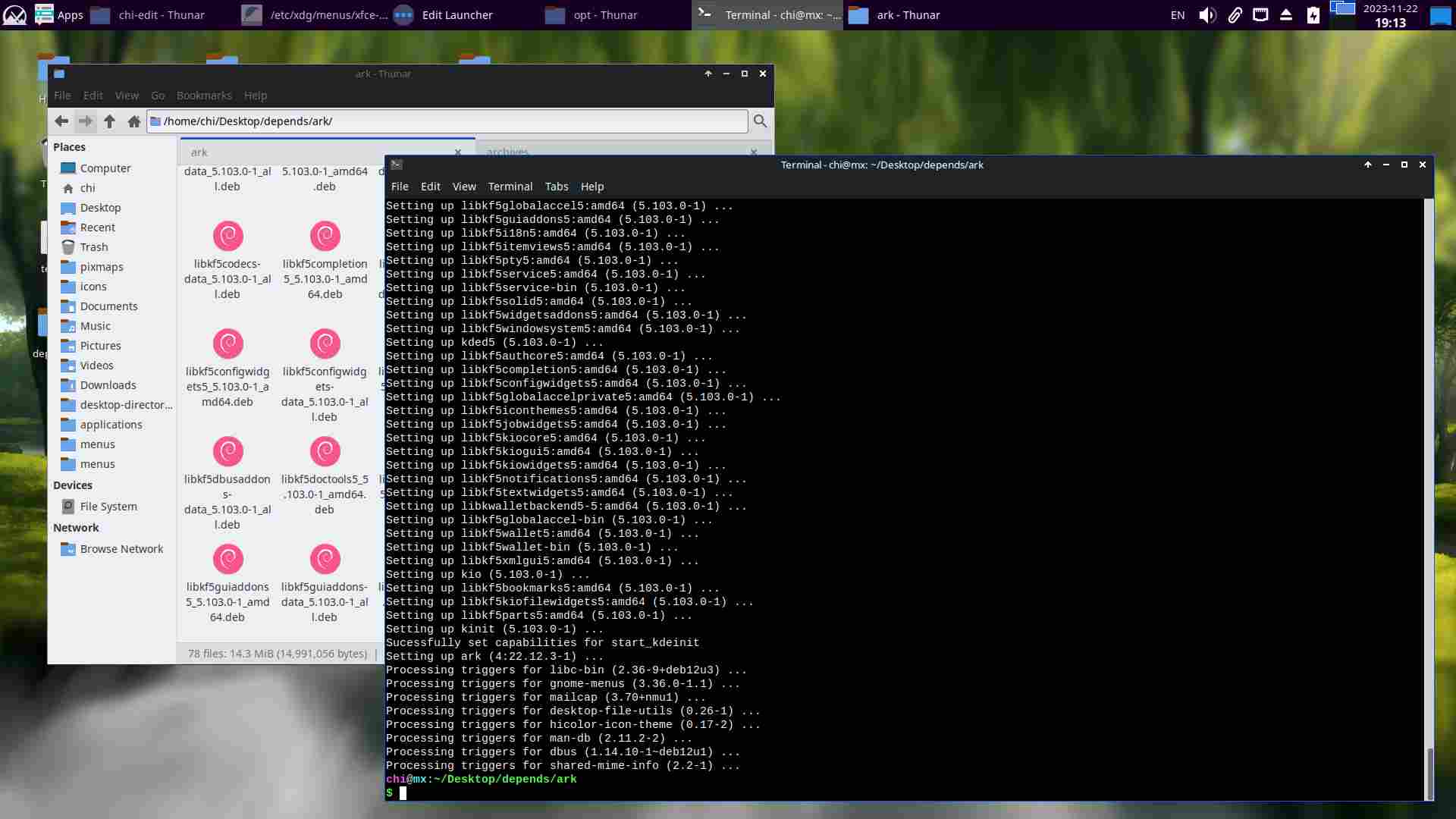Open the Terminal menu in terminal window
Viewport: 1456px width, 819px height.
(510, 187)
